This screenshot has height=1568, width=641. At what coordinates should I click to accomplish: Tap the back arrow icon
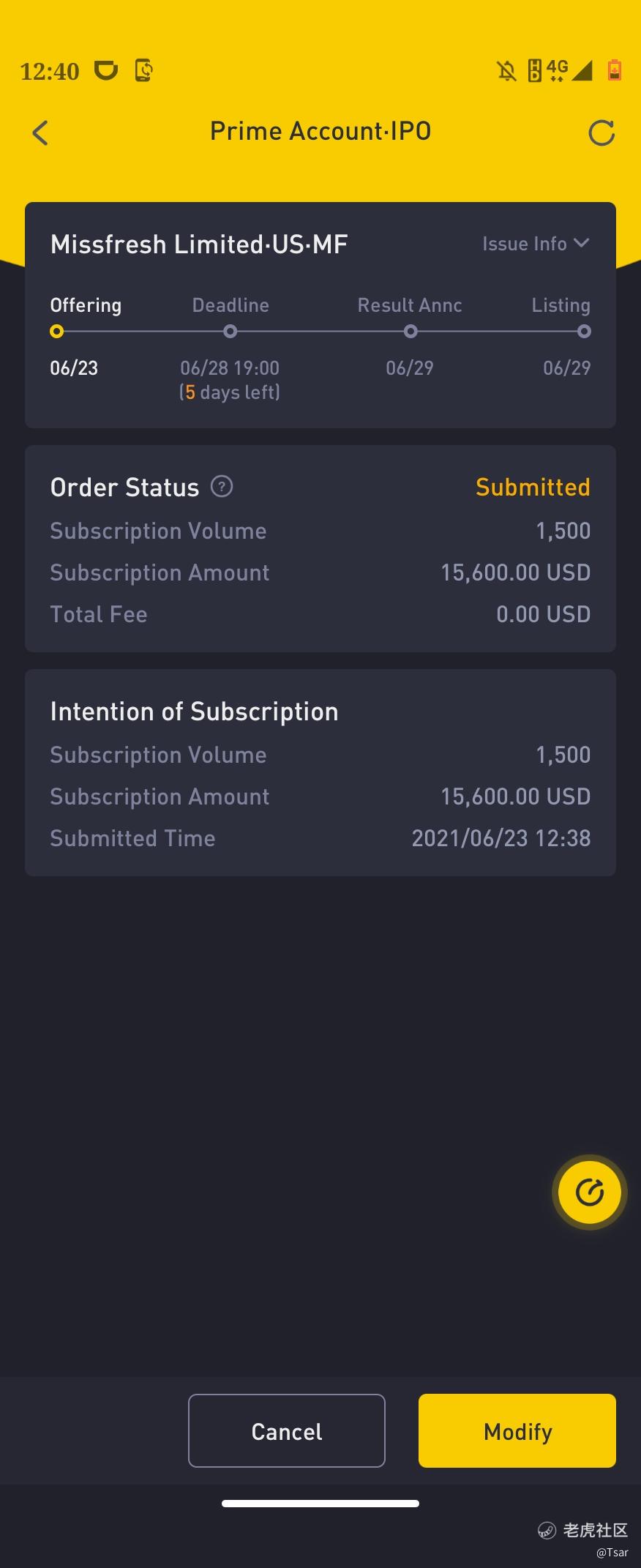[x=40, y=132]
